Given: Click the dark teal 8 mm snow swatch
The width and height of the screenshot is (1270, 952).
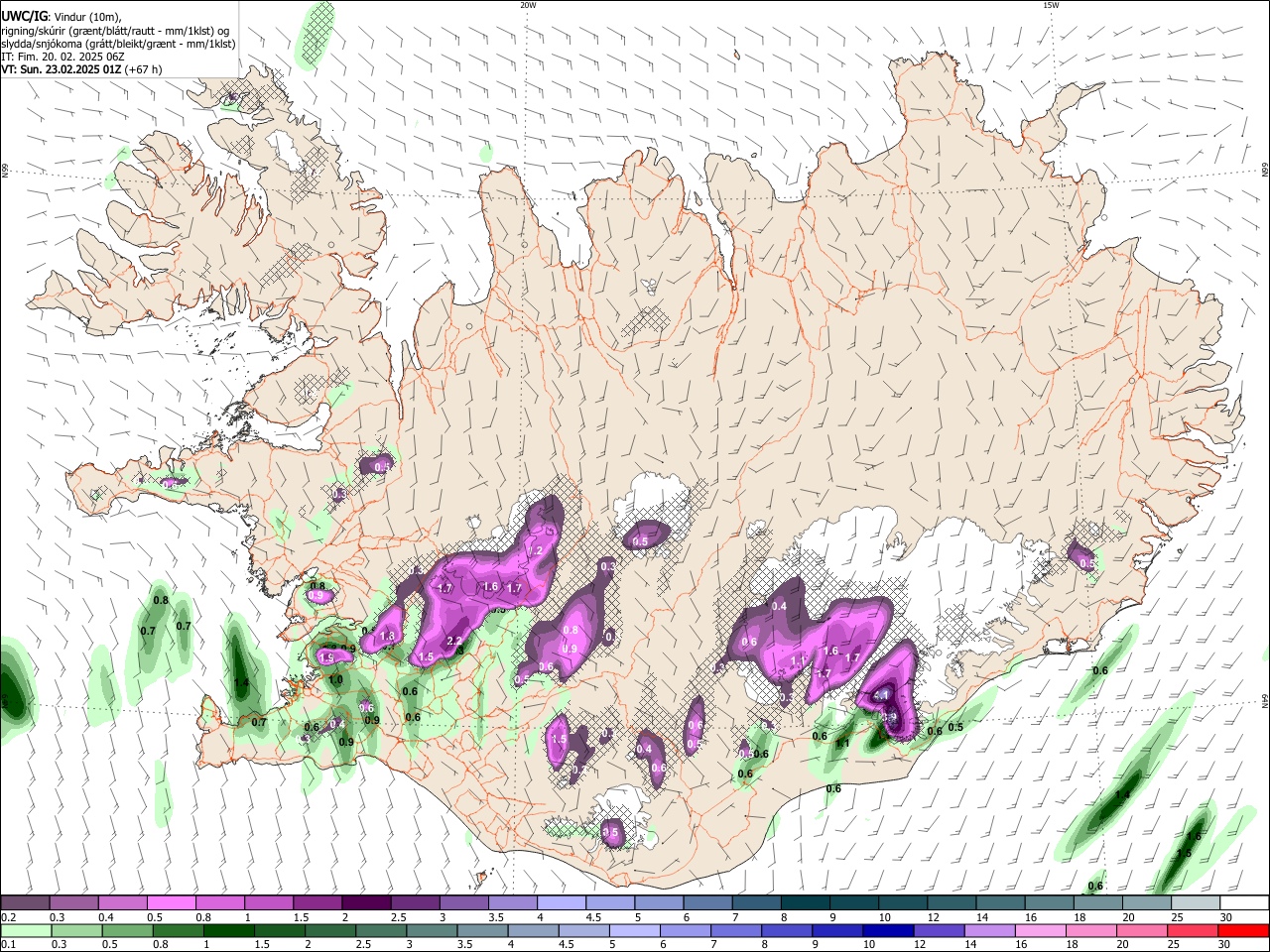Looking at the screenshot, I should [x=806, y=903].
